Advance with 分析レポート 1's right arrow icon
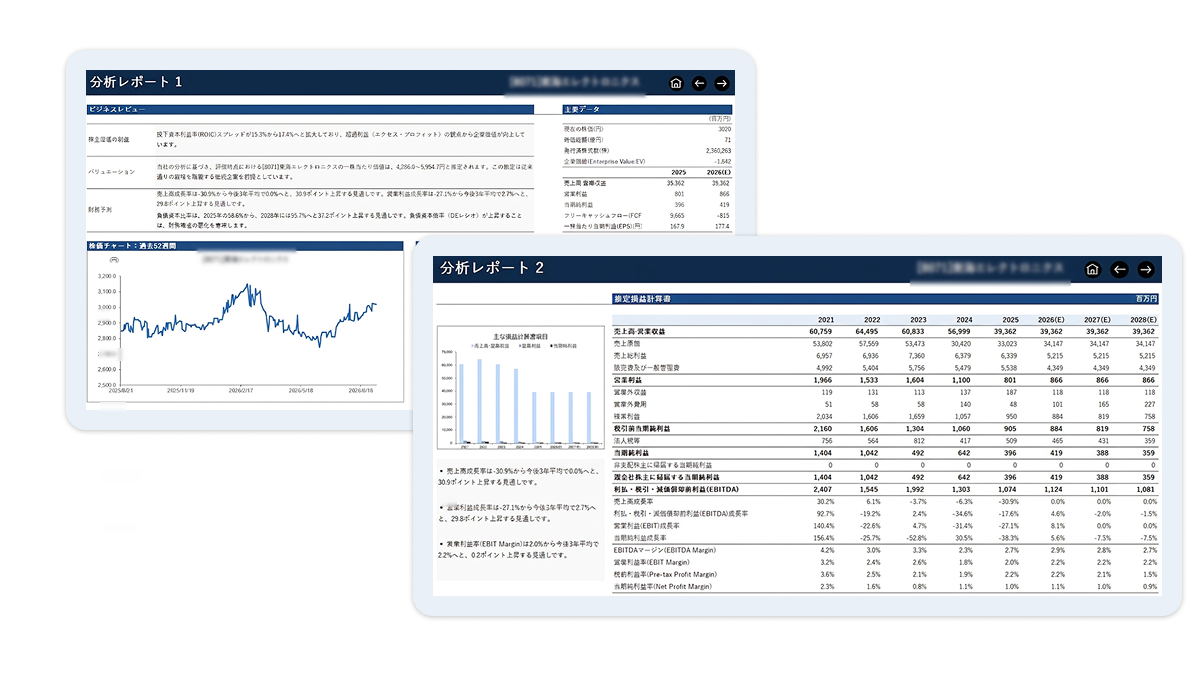Screen dimensions: 1200x680 pos(722,83)
